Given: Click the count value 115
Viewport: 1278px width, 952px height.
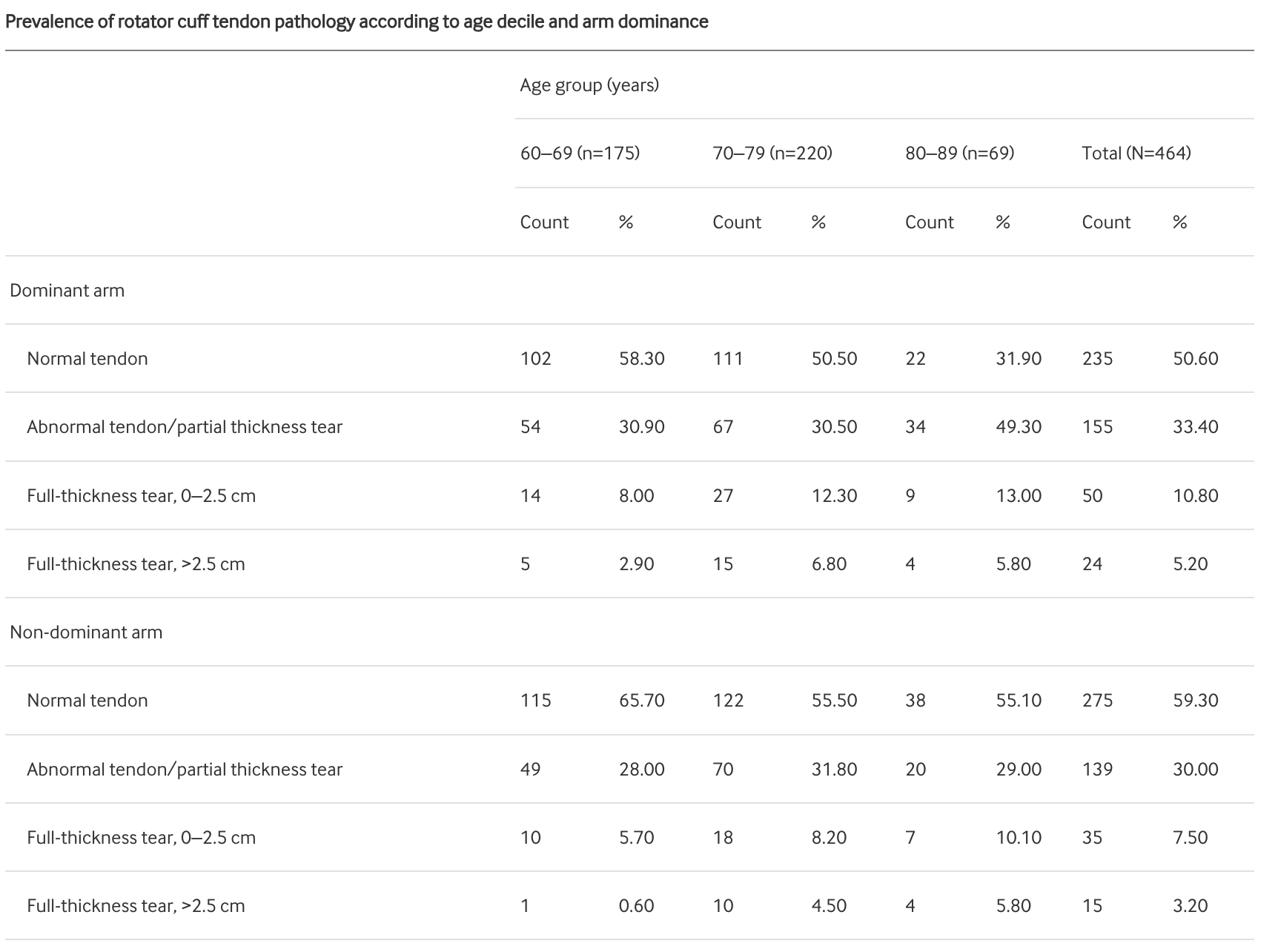Looking at the screenshot, I should point(535,701).
